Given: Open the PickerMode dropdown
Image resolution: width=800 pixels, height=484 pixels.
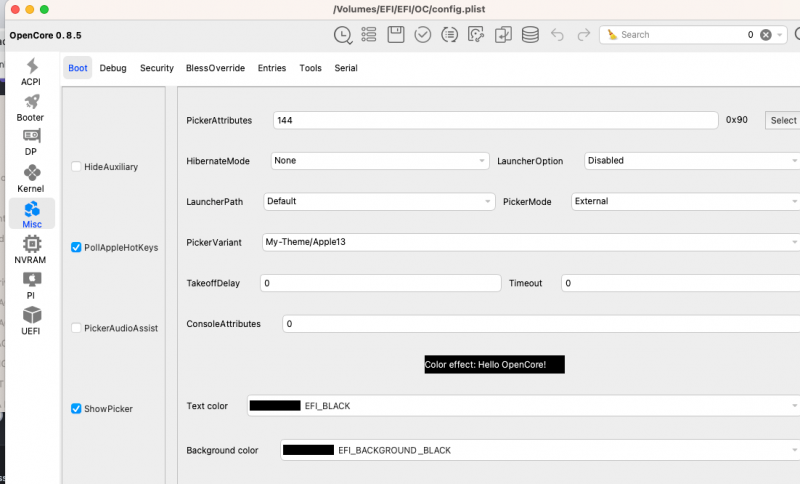Looking at the screenshot, I should tap(685, 201).
